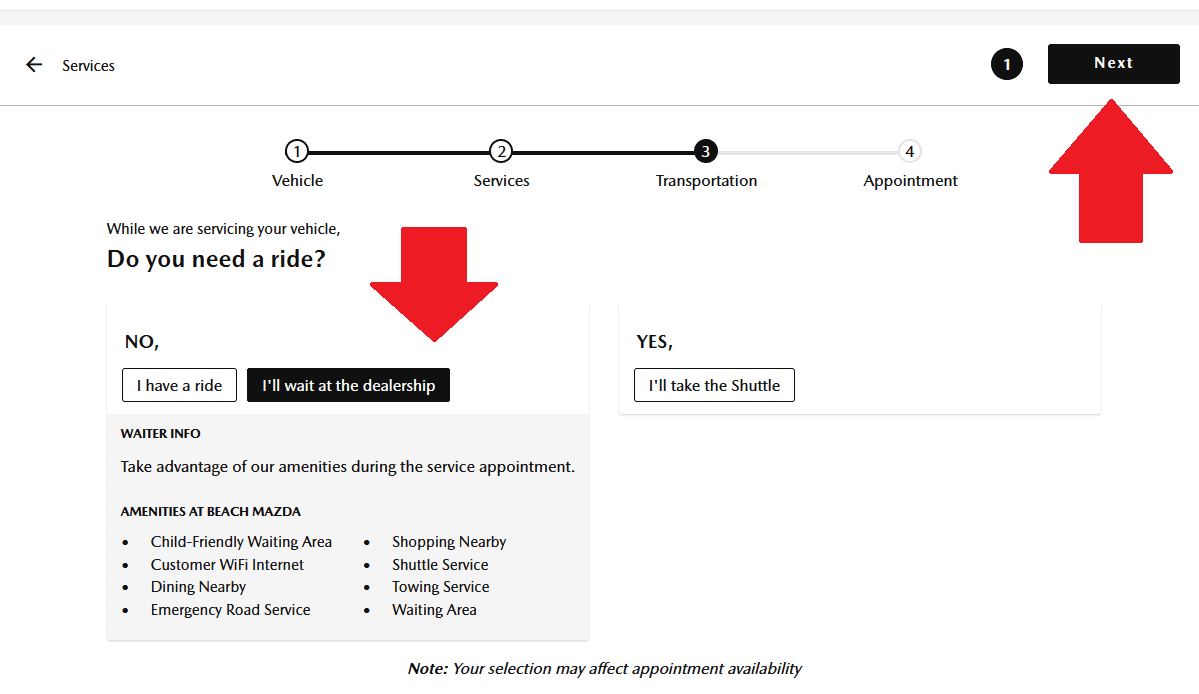This screenshot has width=1199, height=694.
Task: Select step 2 circle in progress tracker
Action: tap(501, 152)
